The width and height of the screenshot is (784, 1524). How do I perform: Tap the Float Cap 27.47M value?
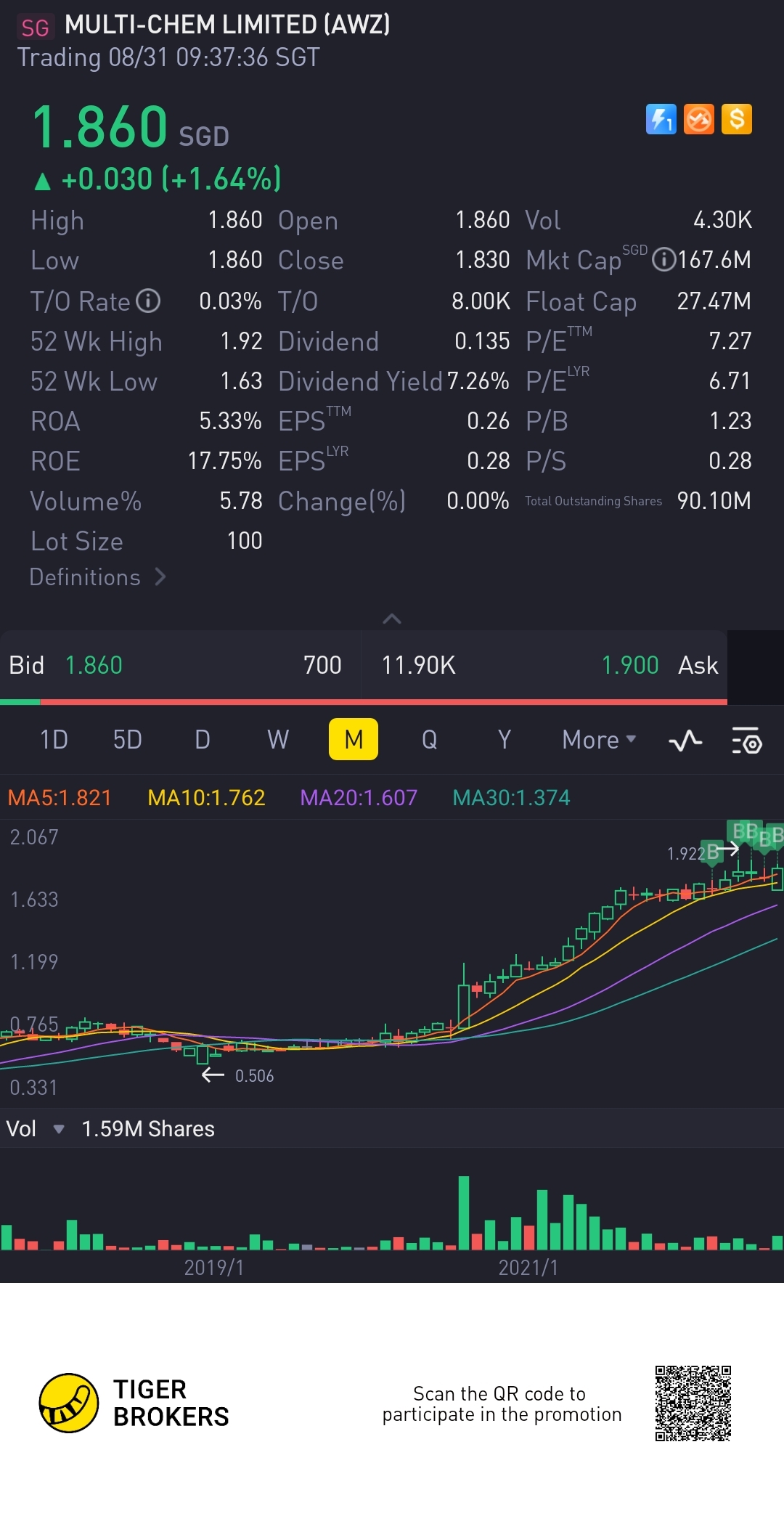point(714,301)
